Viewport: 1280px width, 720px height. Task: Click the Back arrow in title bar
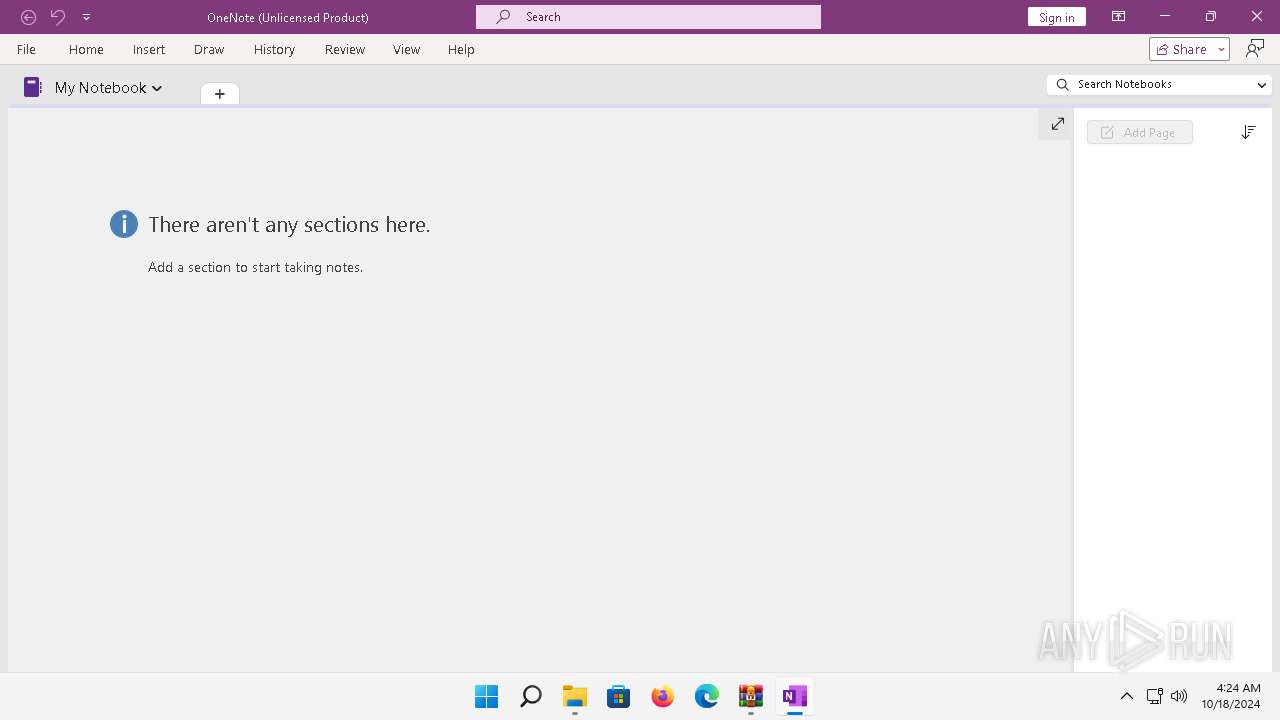tap(28, 17)
